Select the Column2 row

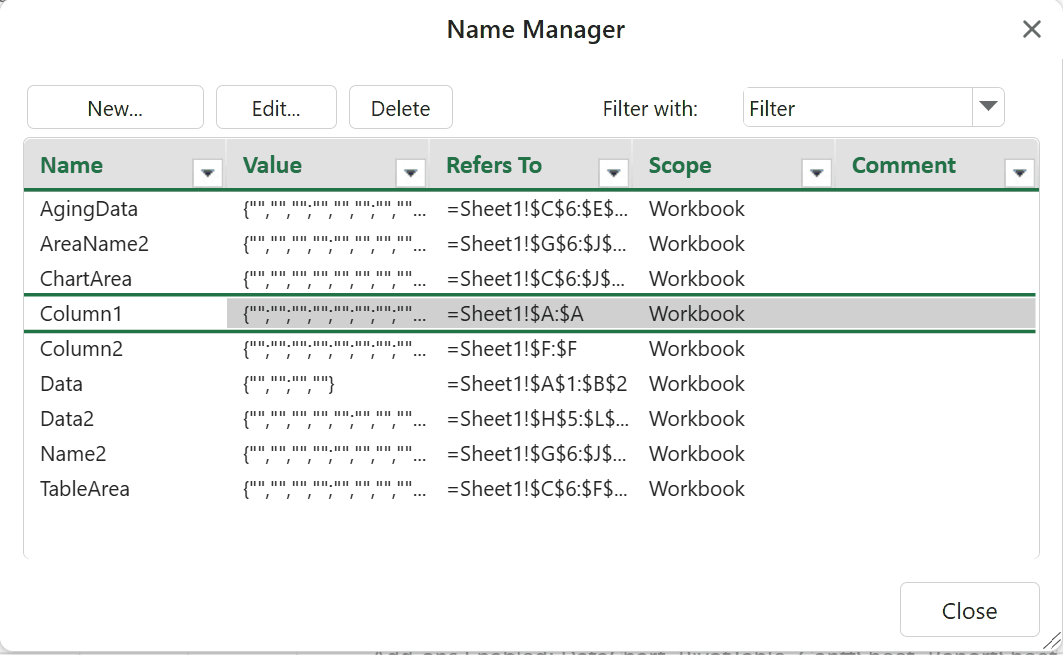coord(81,349)
